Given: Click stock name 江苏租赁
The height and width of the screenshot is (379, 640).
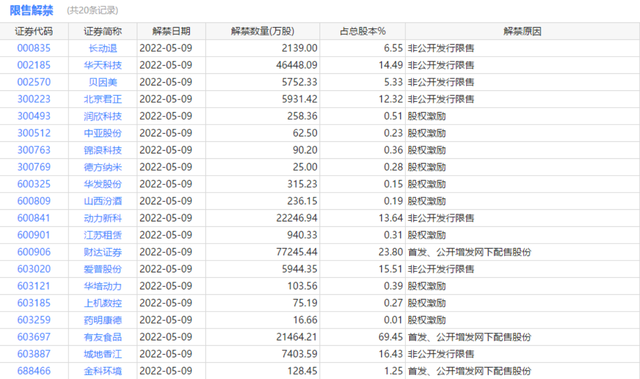Looking at the screenshot, I should [x=103, y=235].
